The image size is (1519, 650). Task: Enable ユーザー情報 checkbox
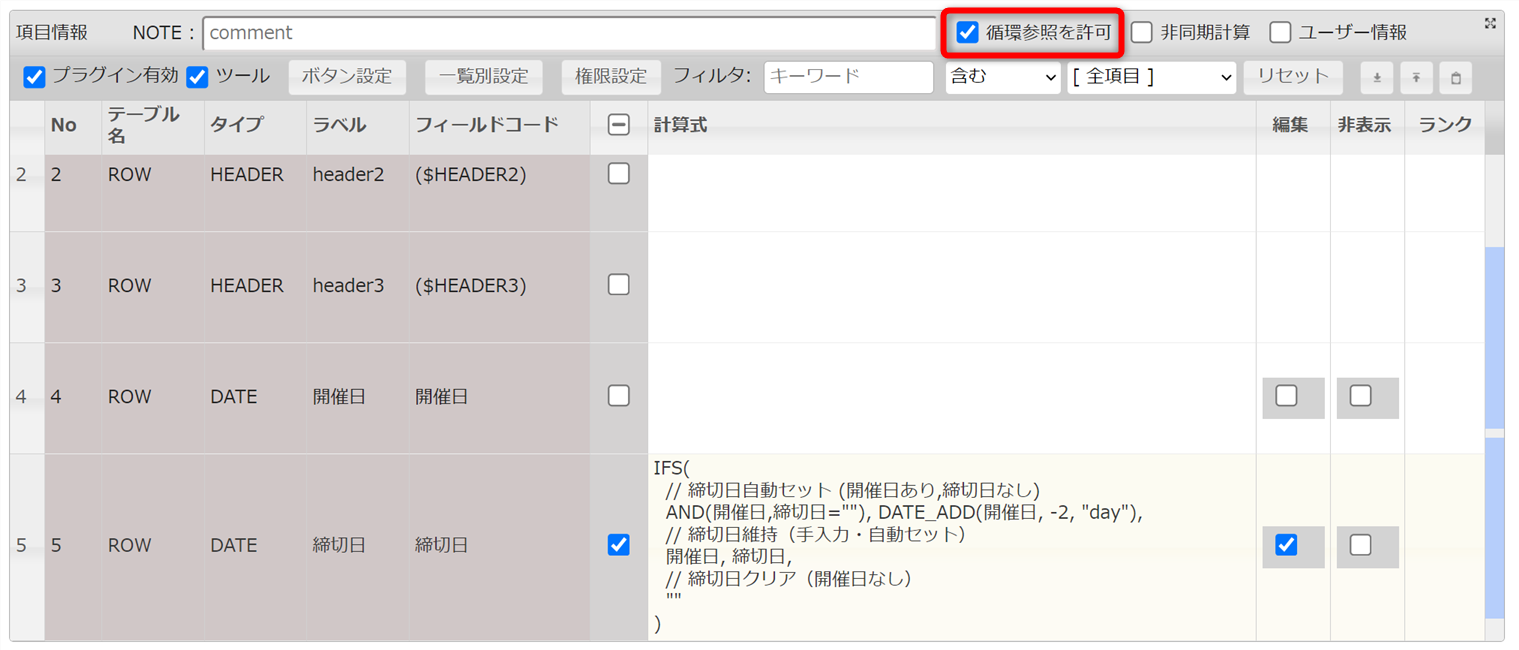point(1280,33)
